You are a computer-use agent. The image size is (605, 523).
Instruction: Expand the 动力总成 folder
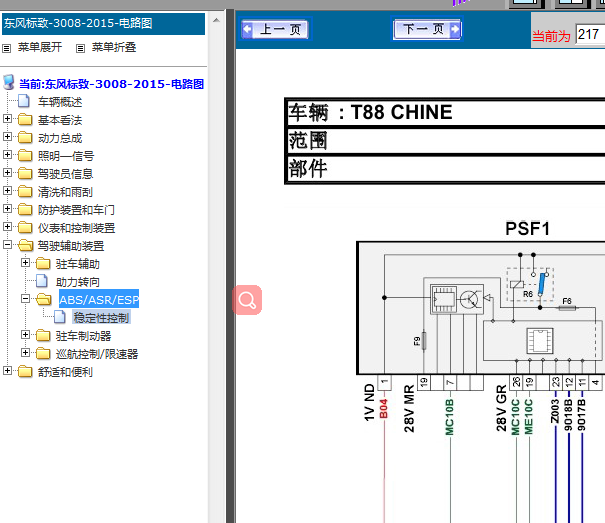point(7,137)
